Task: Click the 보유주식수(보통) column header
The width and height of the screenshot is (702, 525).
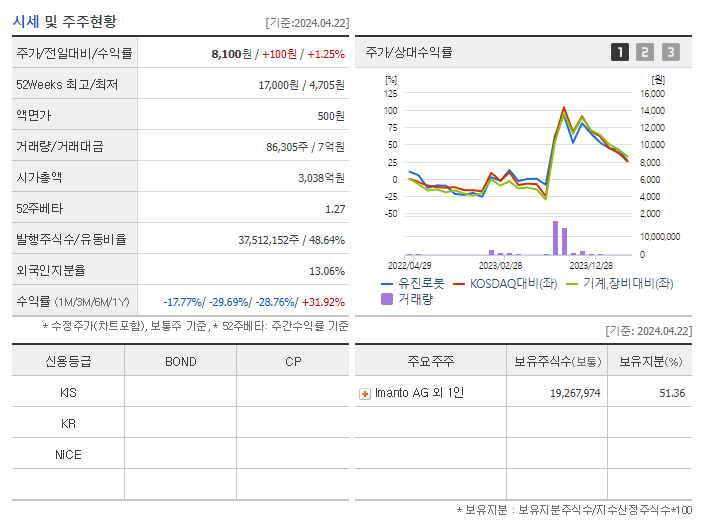Action: (557, 361)
